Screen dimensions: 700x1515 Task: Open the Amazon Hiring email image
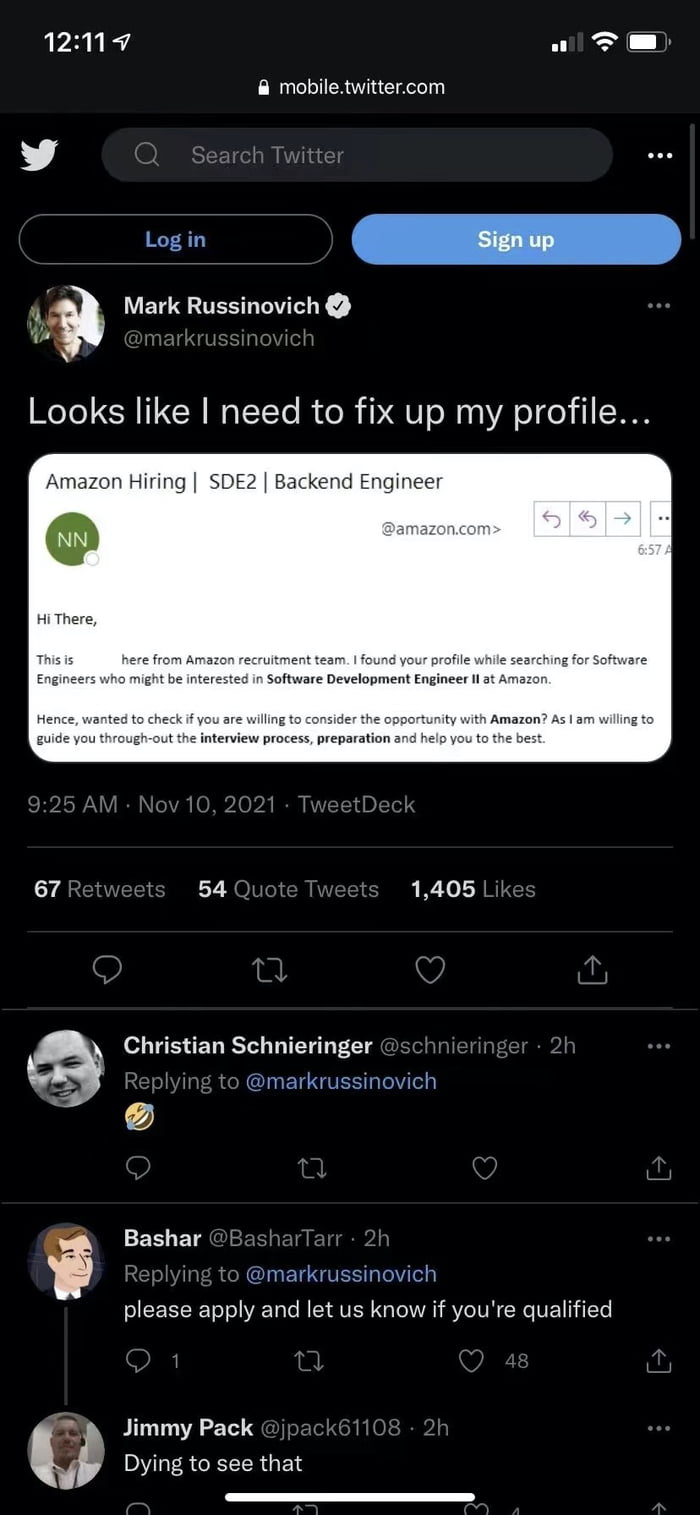[x=350, y=608]
